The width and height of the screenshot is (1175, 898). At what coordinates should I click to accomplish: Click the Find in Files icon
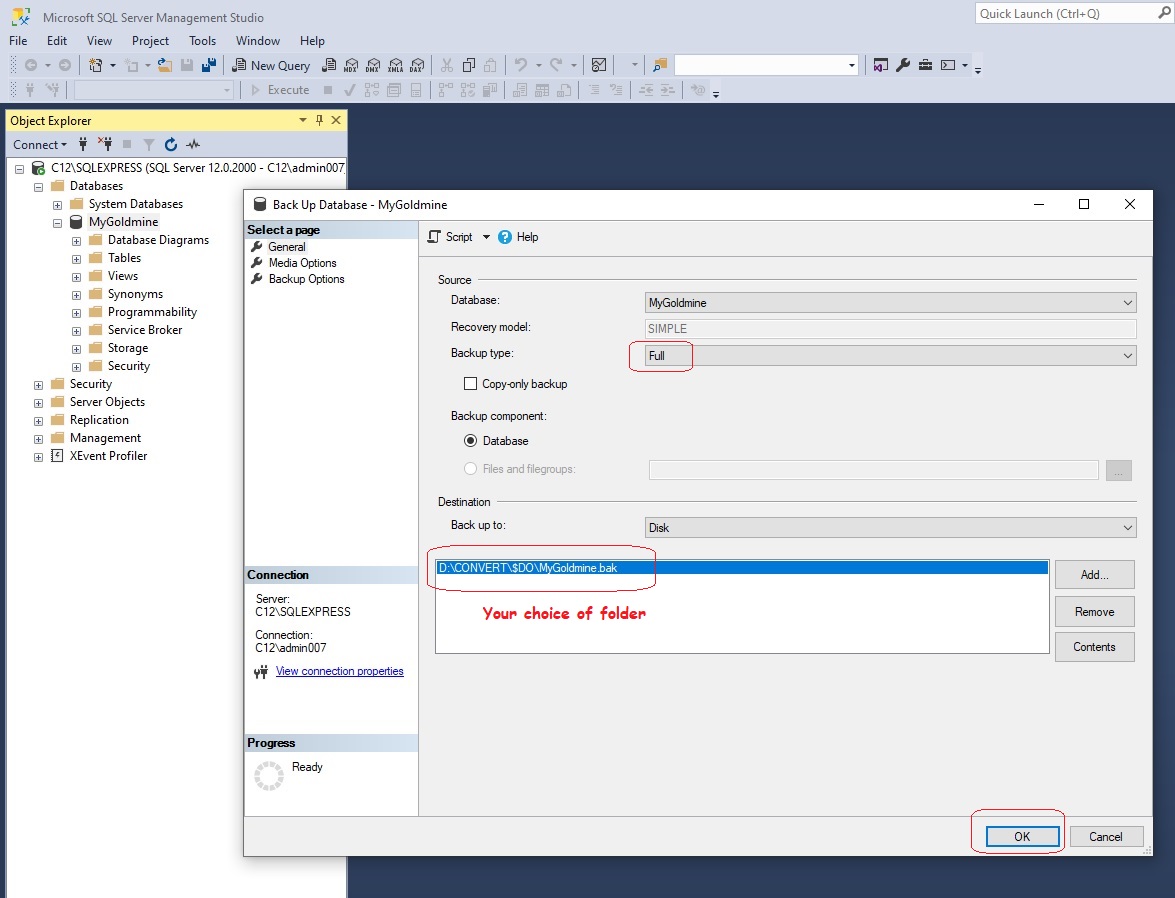click(659, 65)
